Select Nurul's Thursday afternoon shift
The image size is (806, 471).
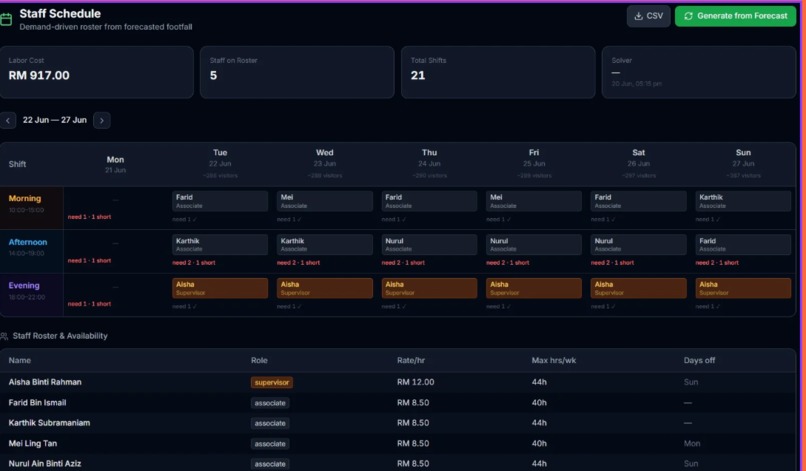click(x=429, y=245)
